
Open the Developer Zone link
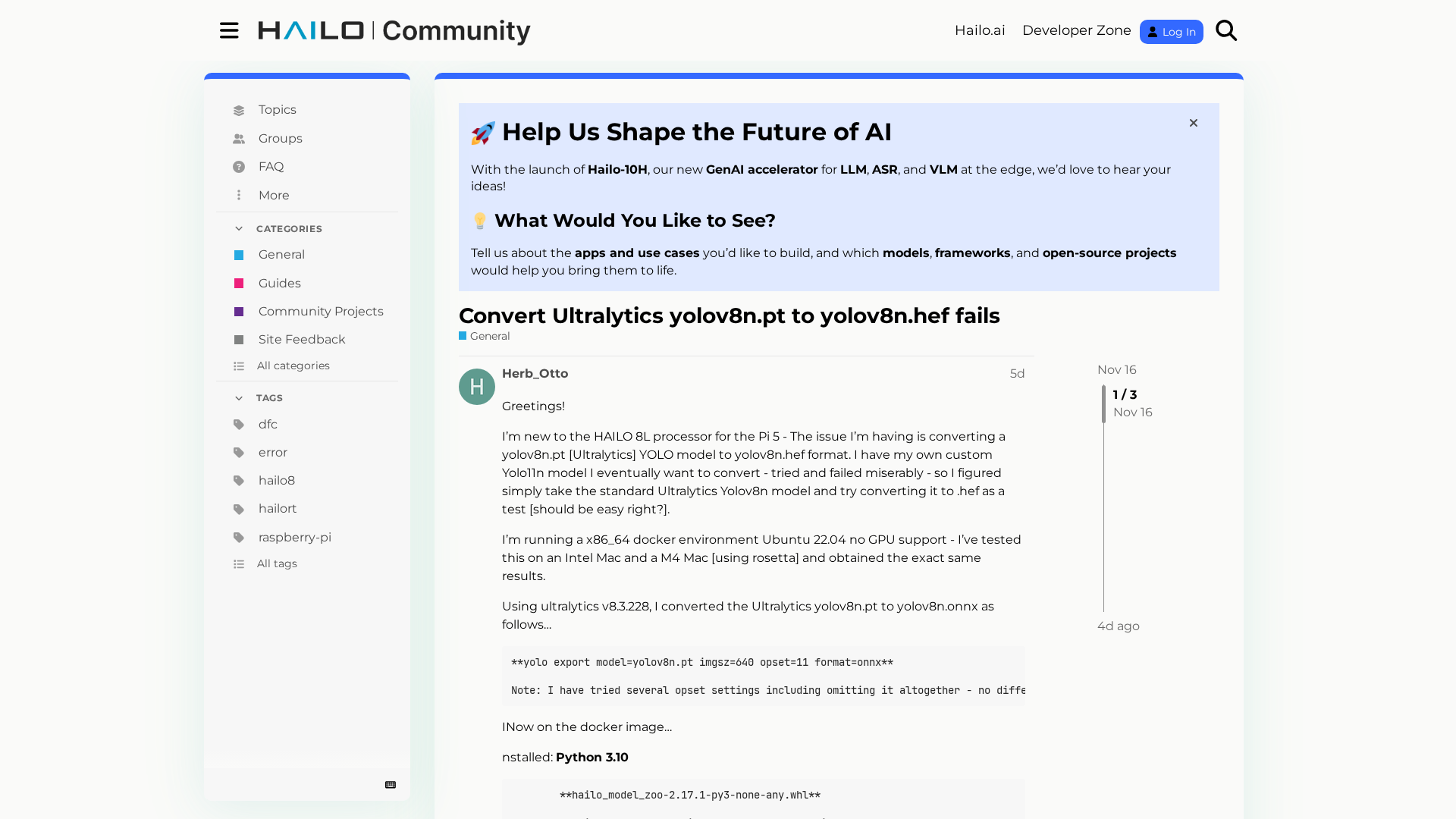pos(1076,30)
